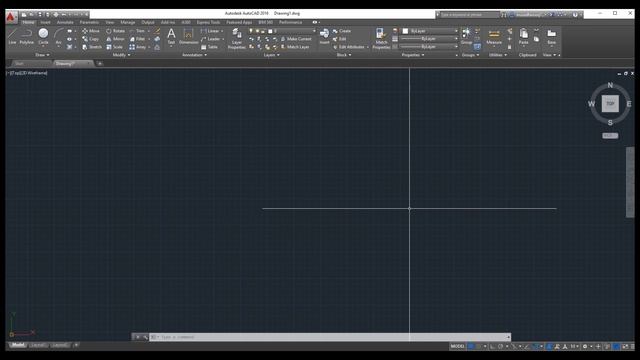Click the Measure tool
This screenshot has height=360, width=640.
(494, 36)
